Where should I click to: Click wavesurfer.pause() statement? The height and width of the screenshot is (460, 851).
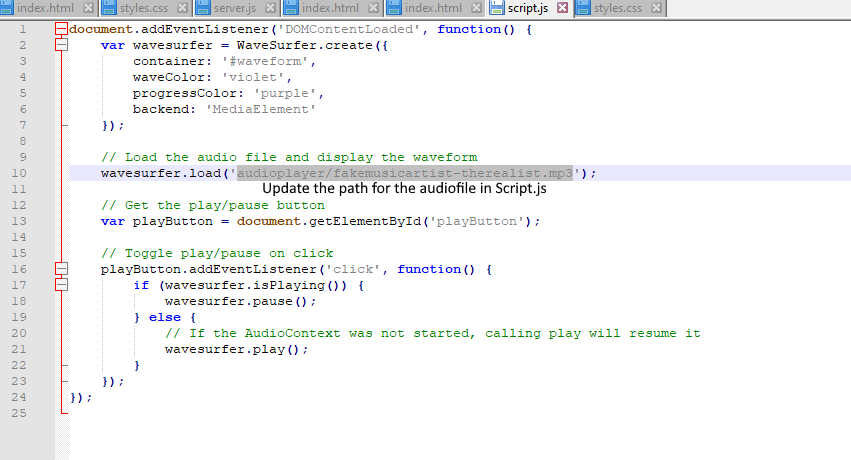(x=241, y=301)
